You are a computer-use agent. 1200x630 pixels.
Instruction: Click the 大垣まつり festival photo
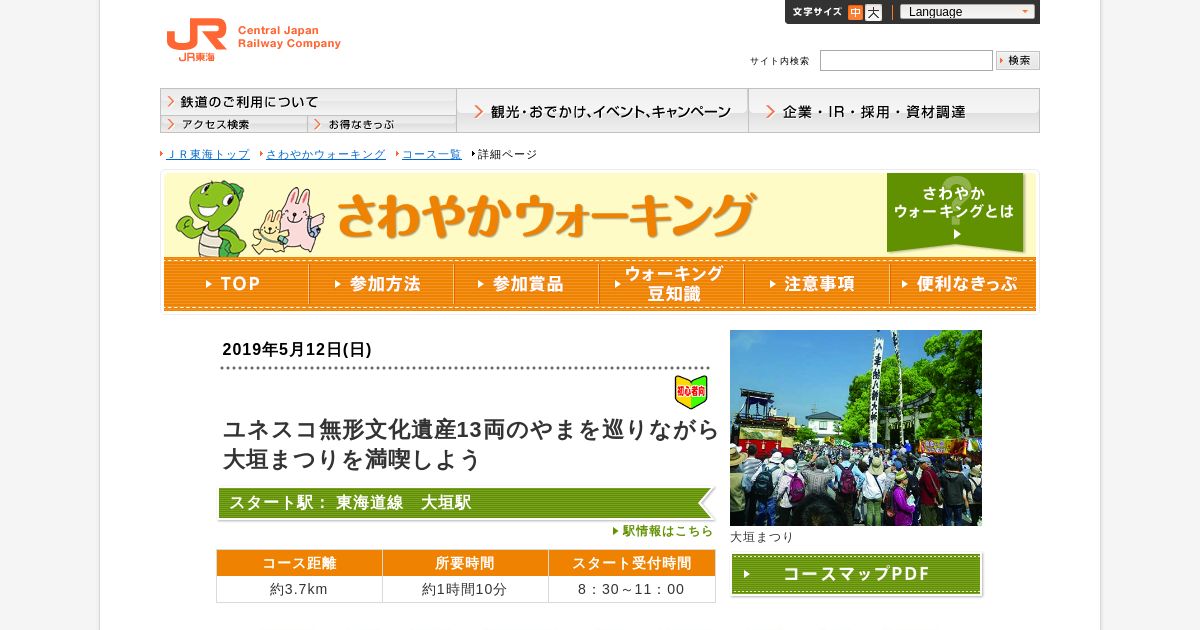[856, 428]
